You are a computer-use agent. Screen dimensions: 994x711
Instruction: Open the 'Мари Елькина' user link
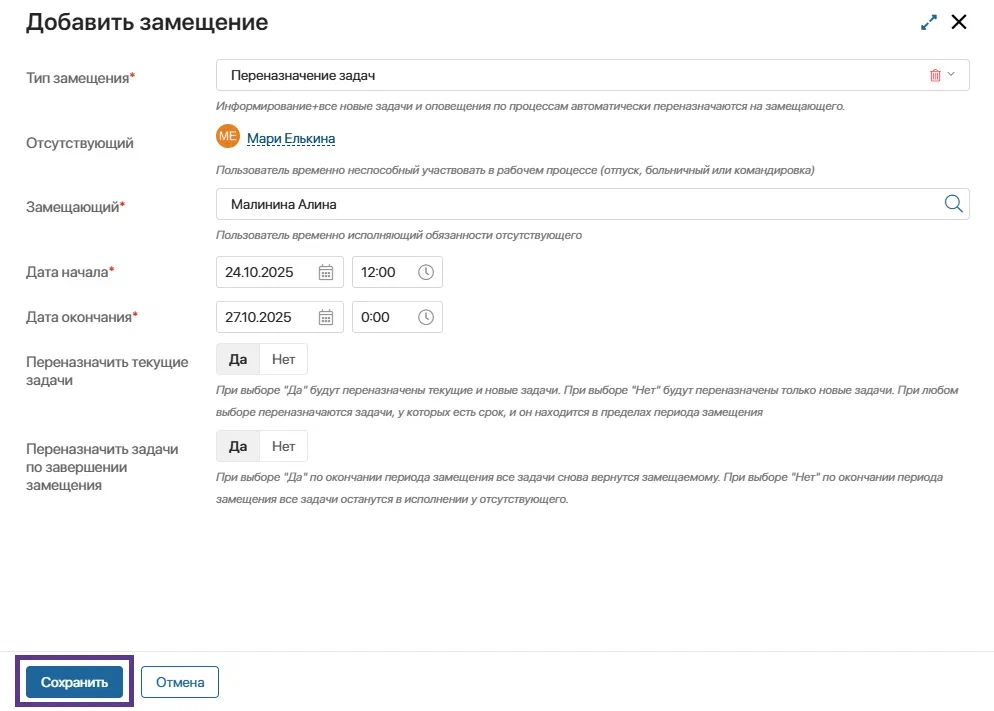point(291,139)
